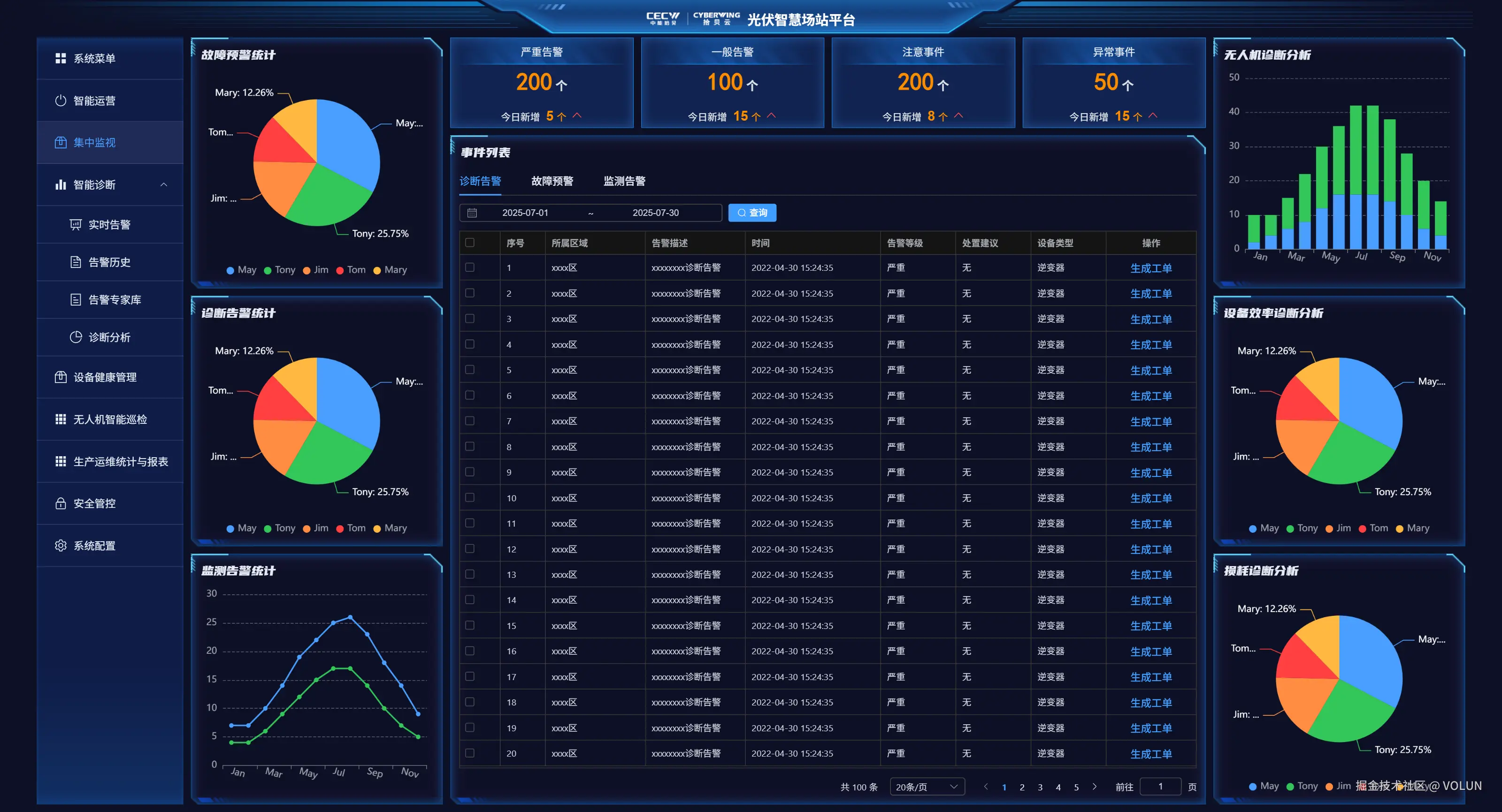Image resolution: width=1502 pixels, height=812 pixels.
Task: Check the select-all checkbox in table header
Action: coord(469,243)
